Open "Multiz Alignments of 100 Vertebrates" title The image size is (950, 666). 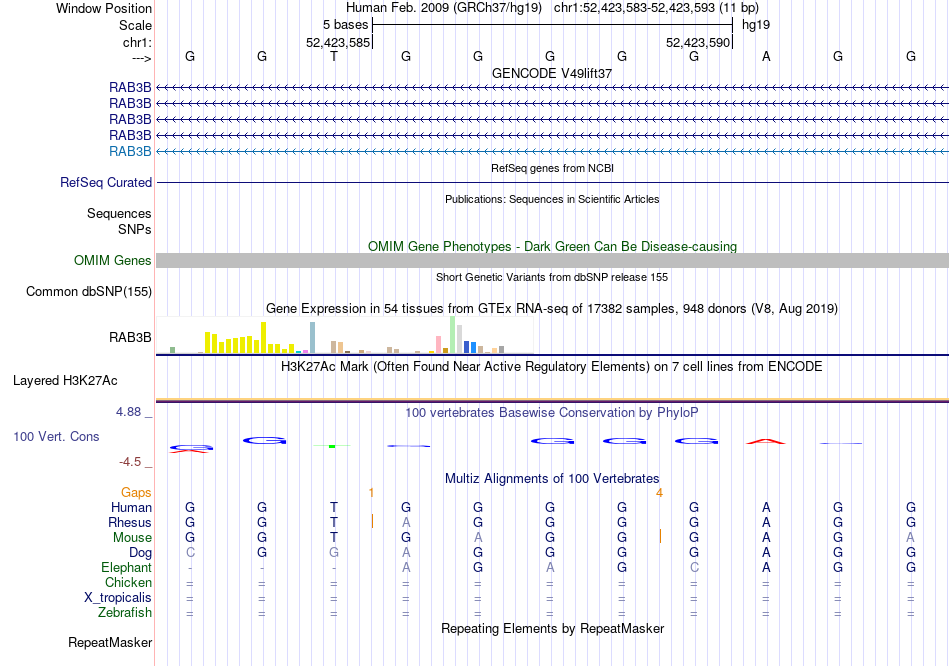(552, 479)
